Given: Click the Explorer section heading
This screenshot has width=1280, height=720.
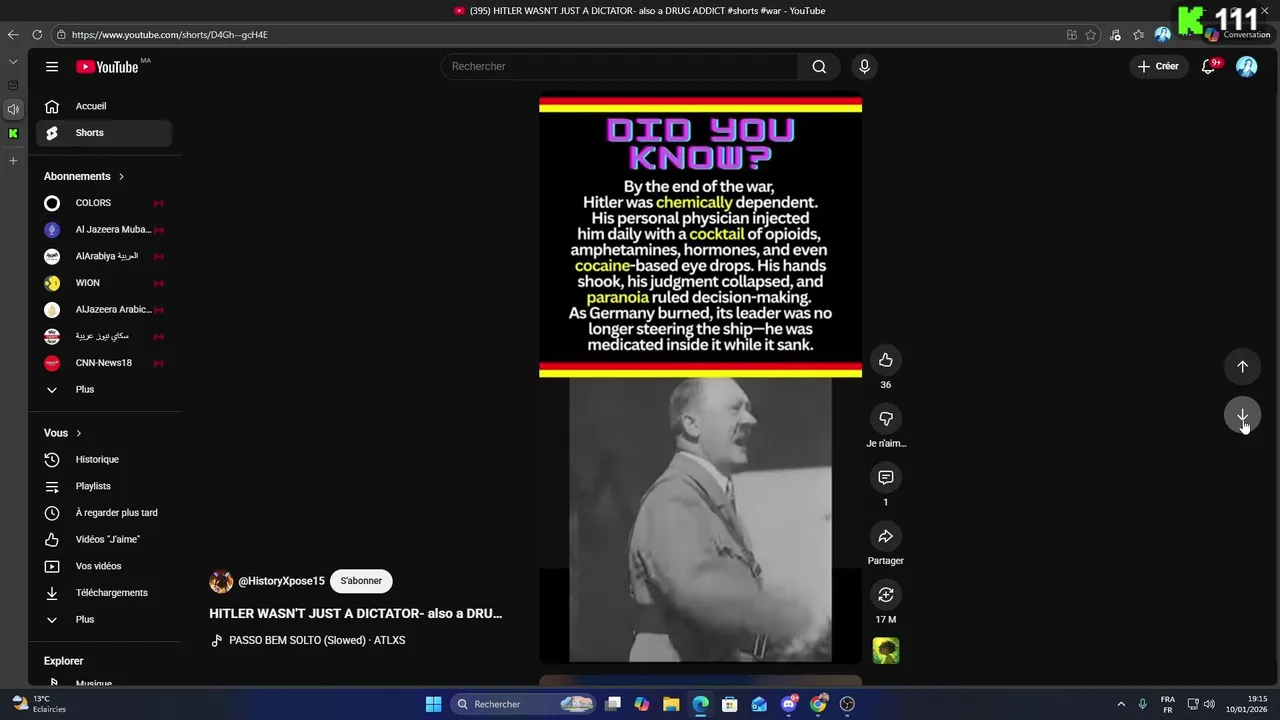Looking at the screenshot, I should point(63,661).
